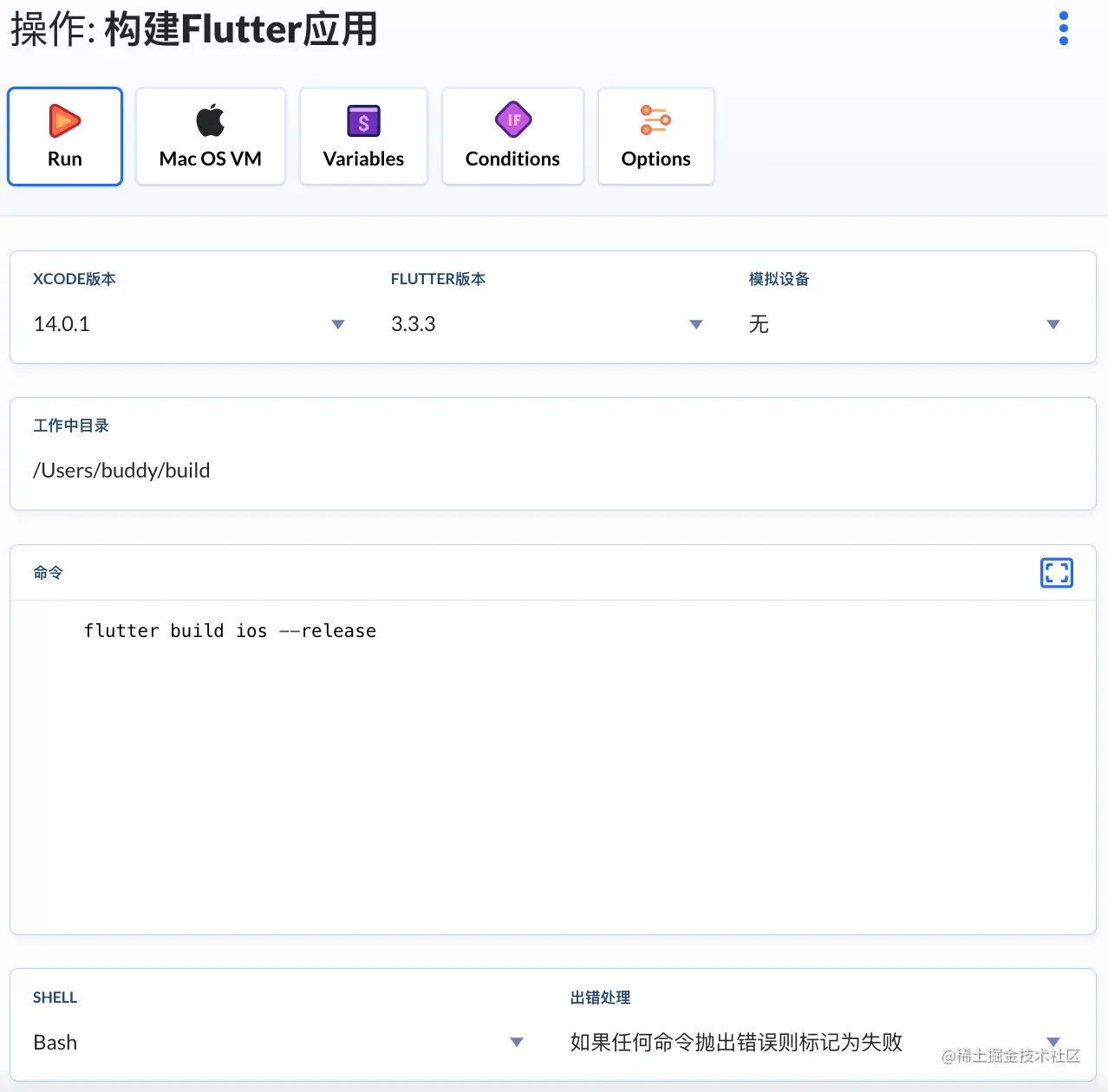Click the 出错处理 field label
The image size is (1108, 1092).
(x=600, y=998)
